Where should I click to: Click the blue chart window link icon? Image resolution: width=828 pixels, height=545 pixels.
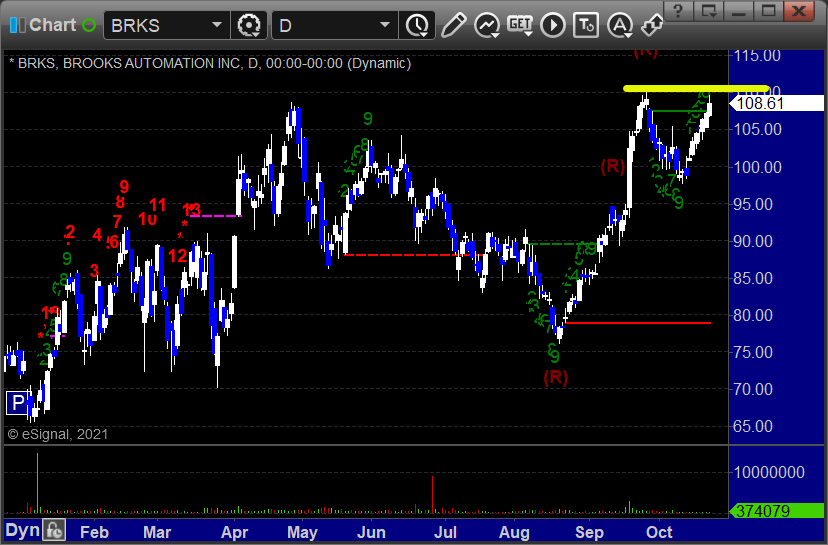17,25
